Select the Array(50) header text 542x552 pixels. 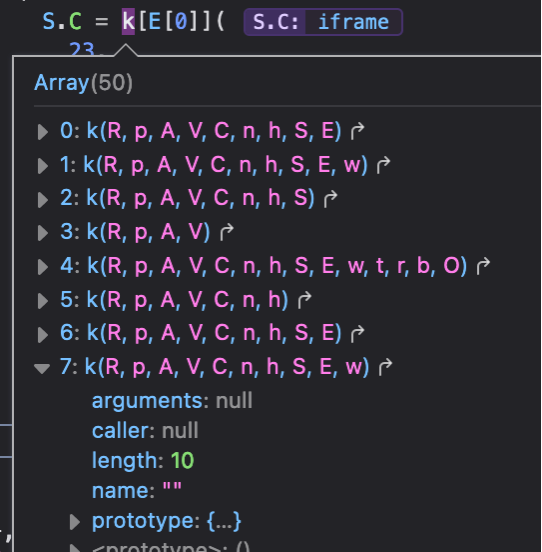coord(83,83)
